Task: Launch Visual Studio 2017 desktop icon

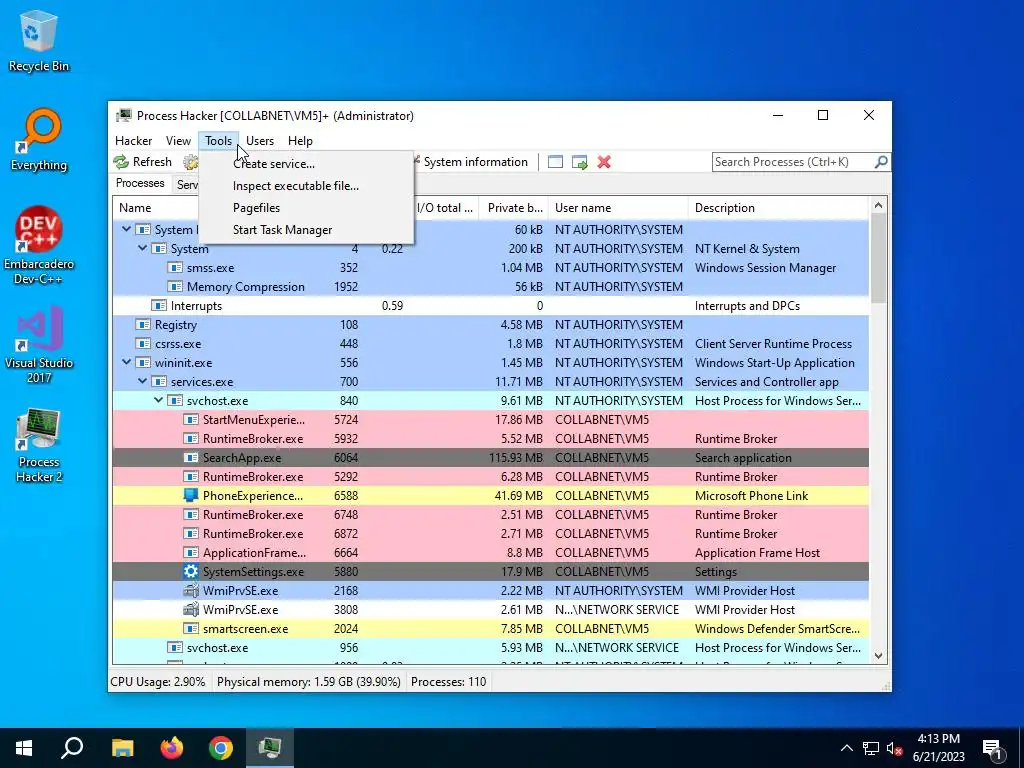Action: tap(39, 345)
